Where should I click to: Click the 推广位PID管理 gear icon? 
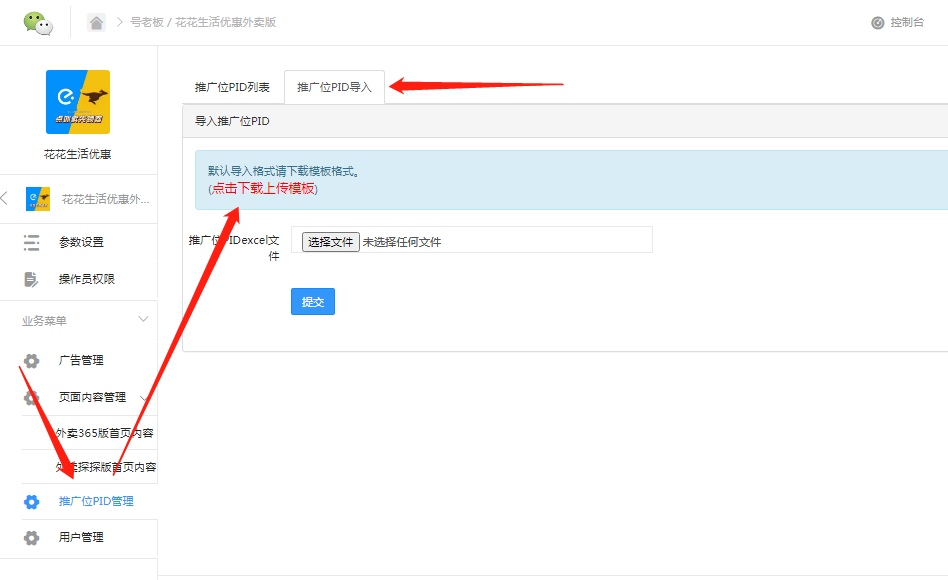(31, 502)
